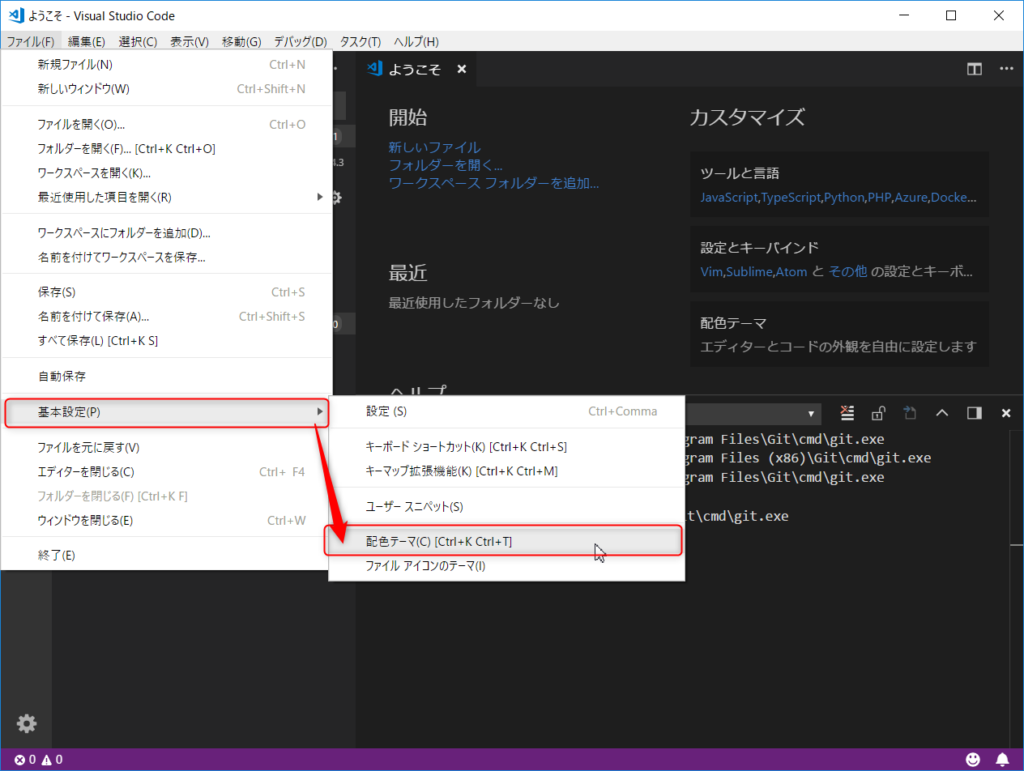Clear the output panel

pyautogui.click(x=847, y=413)
